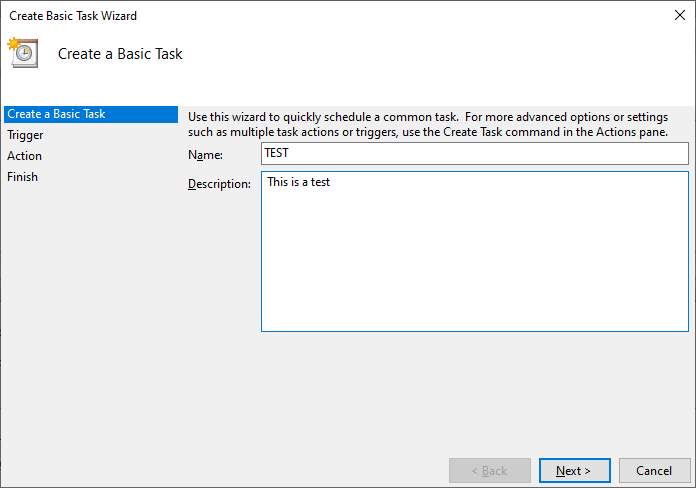Click the 'This is a test' description text
The height and width of the screenshot is (488, 696).
pyautogui.click(x=298, y=182)
